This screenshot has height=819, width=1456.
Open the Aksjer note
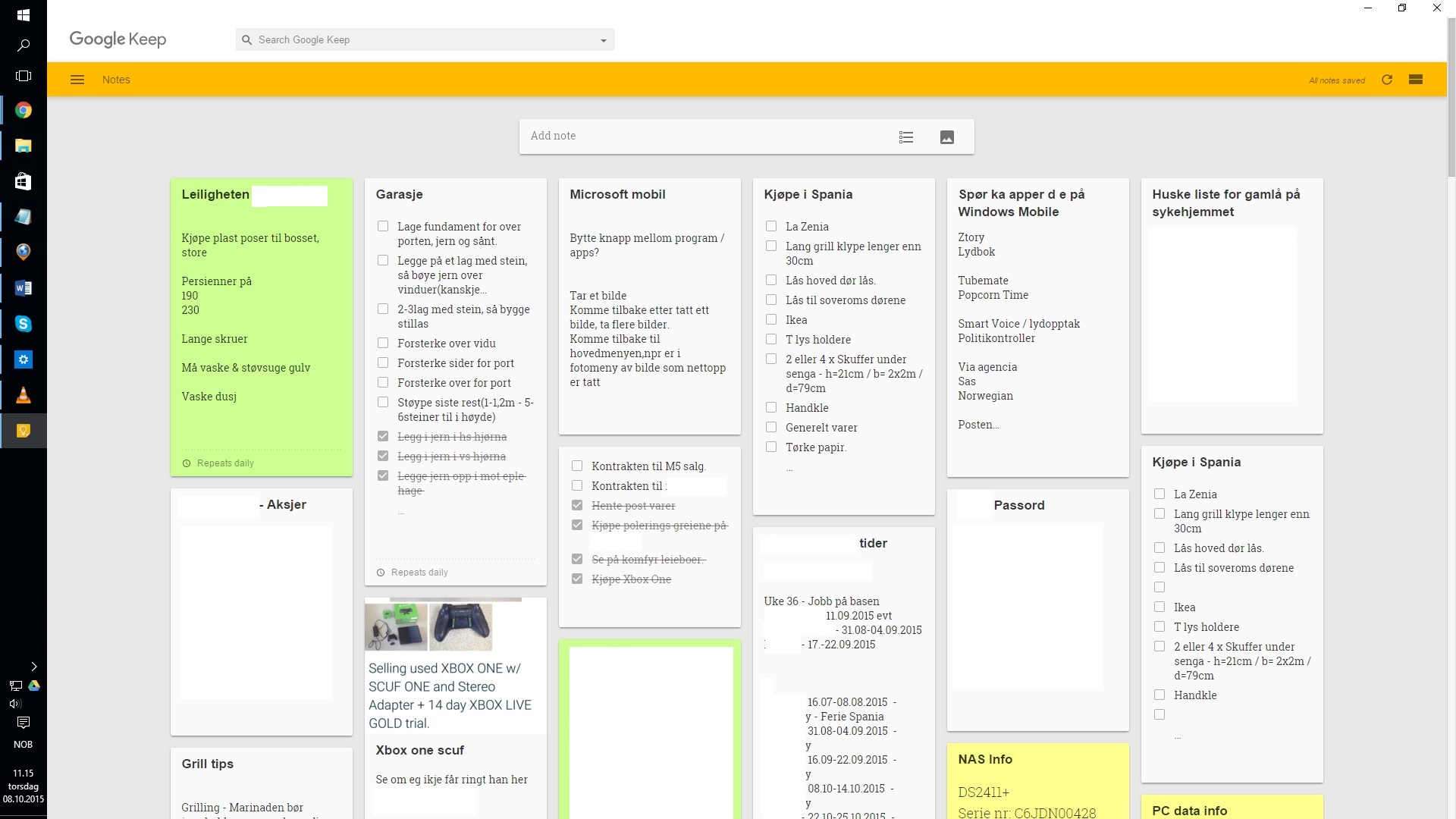click(x=262, y=612)
